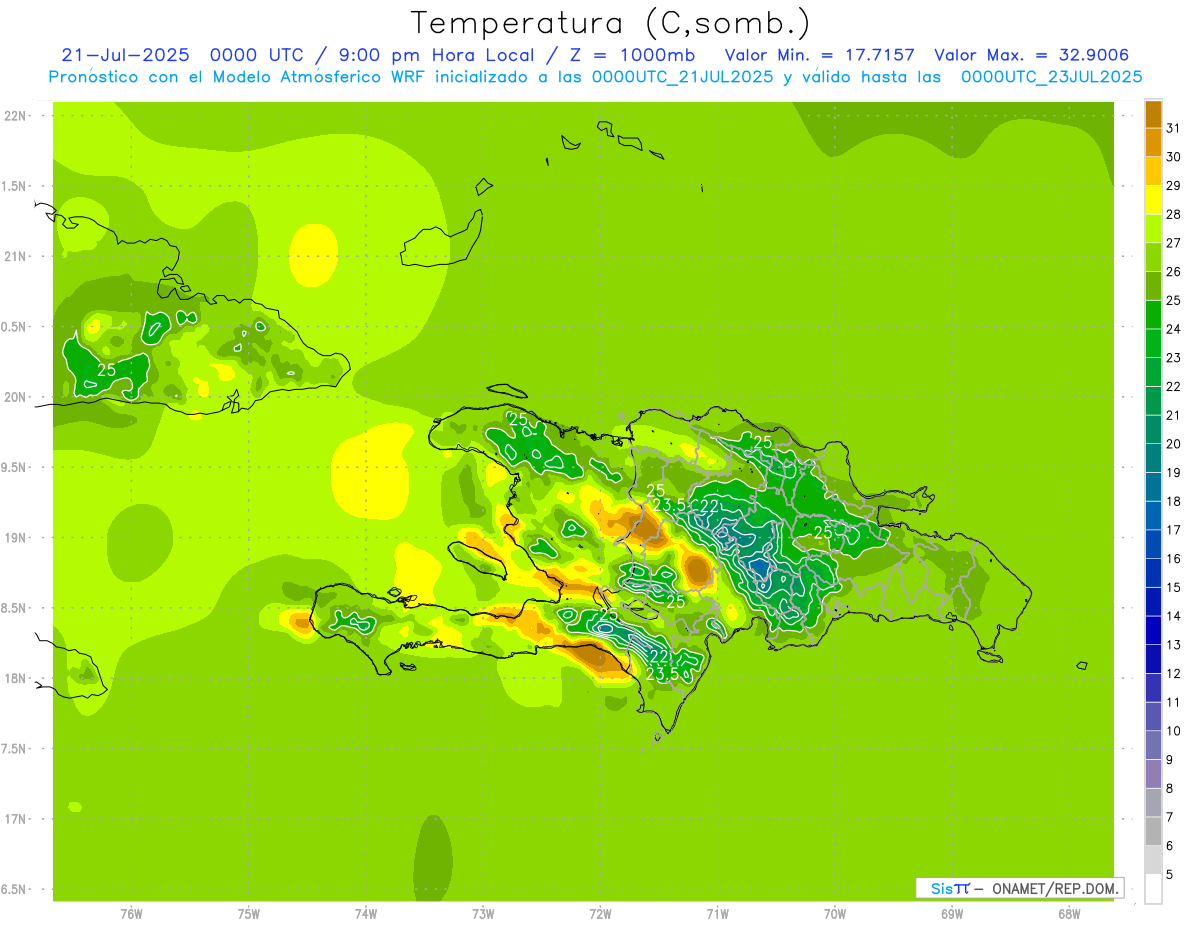Click the '70W' longitude axis label
This screenshot has height=927, width=1200.
click(835, 914)
